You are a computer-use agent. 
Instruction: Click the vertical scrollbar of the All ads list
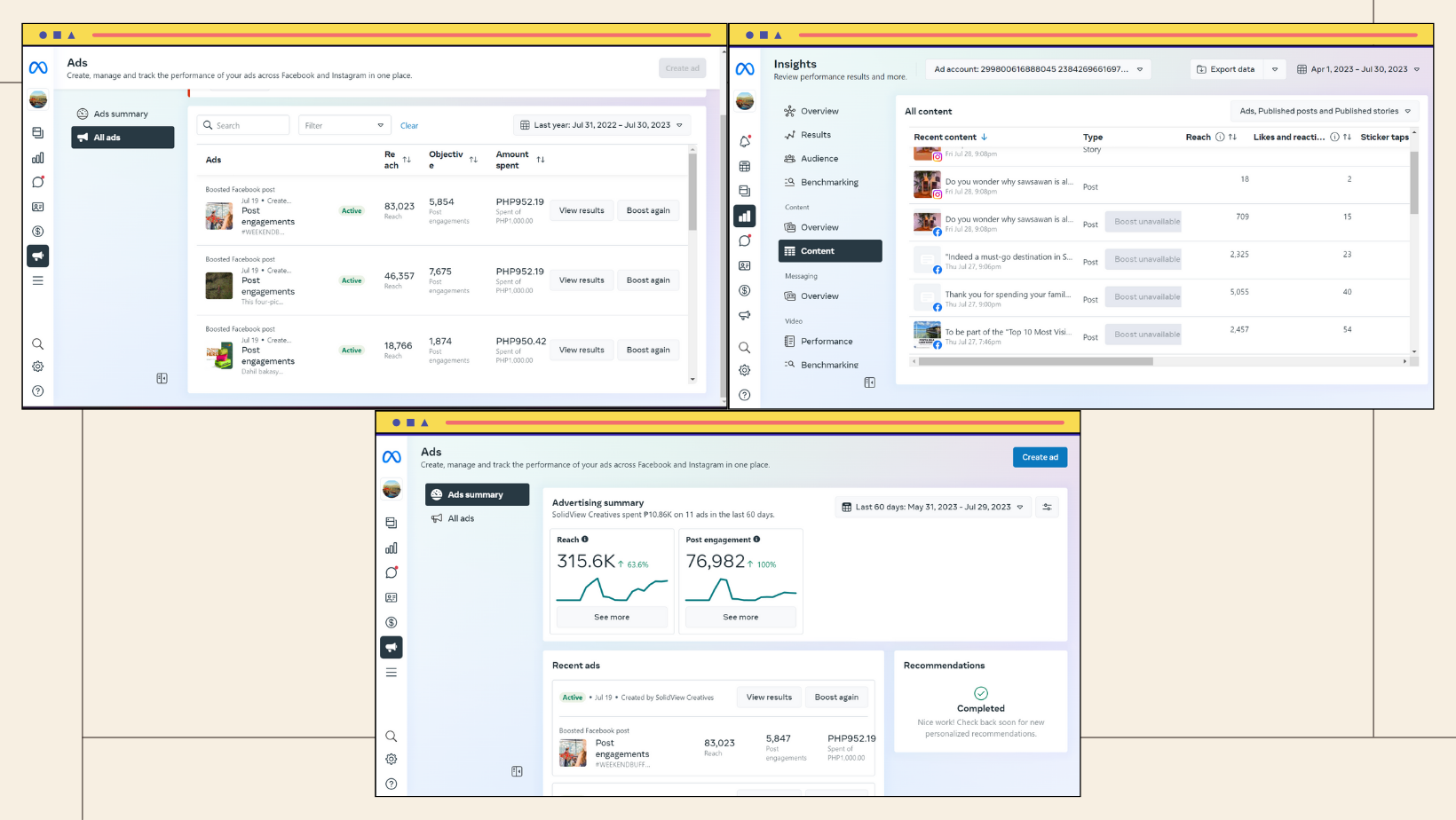click(x=692, y=193)
